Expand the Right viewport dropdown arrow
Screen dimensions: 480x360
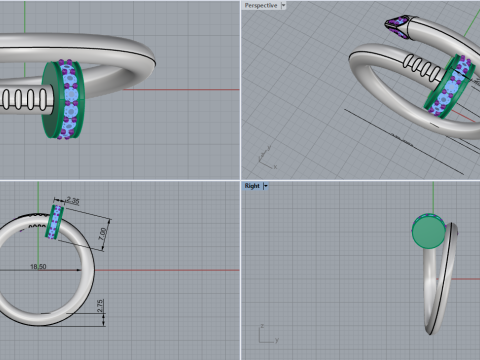coord(266,186)
